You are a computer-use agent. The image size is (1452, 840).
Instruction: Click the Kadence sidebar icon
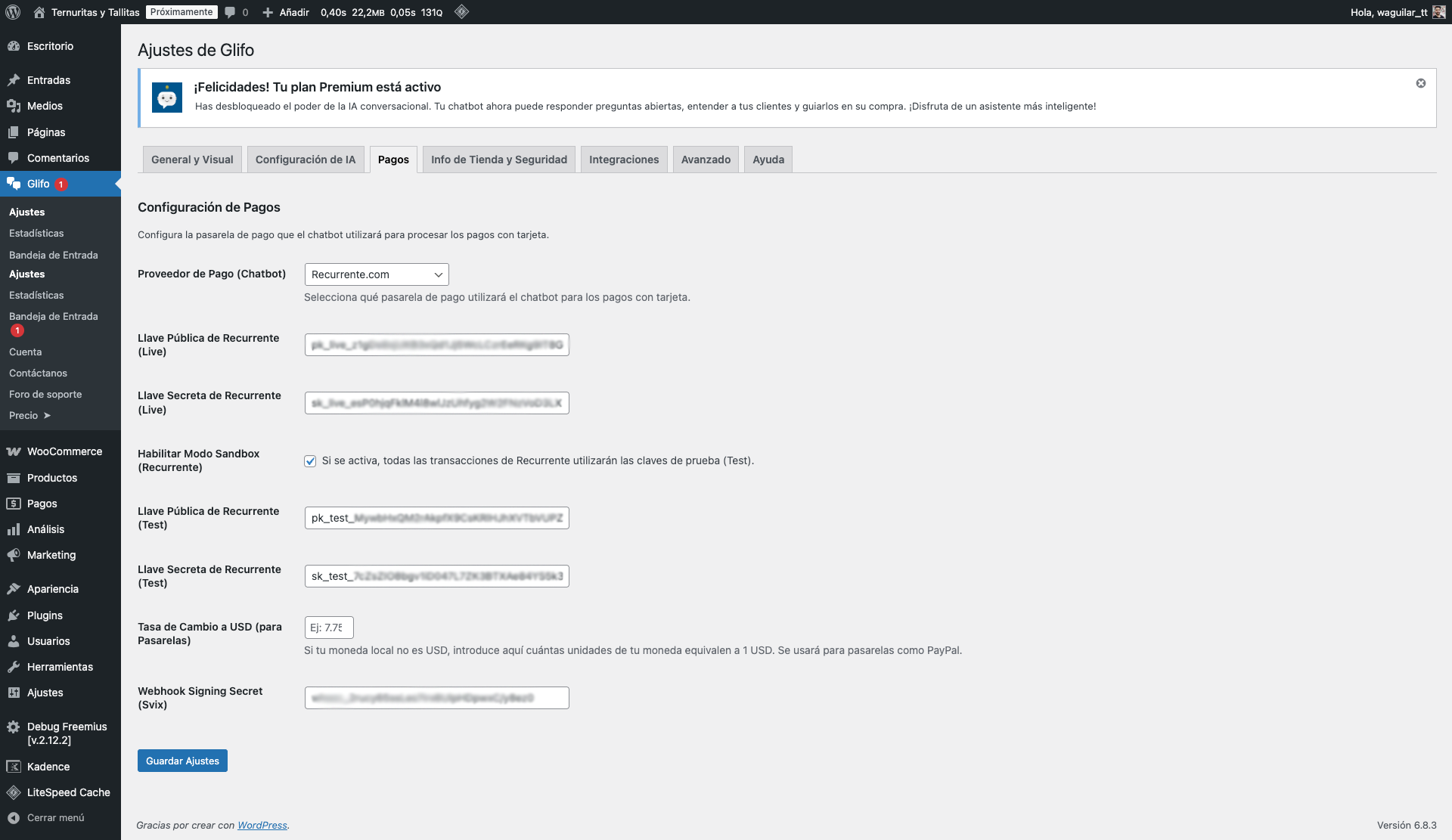(14, 767)
